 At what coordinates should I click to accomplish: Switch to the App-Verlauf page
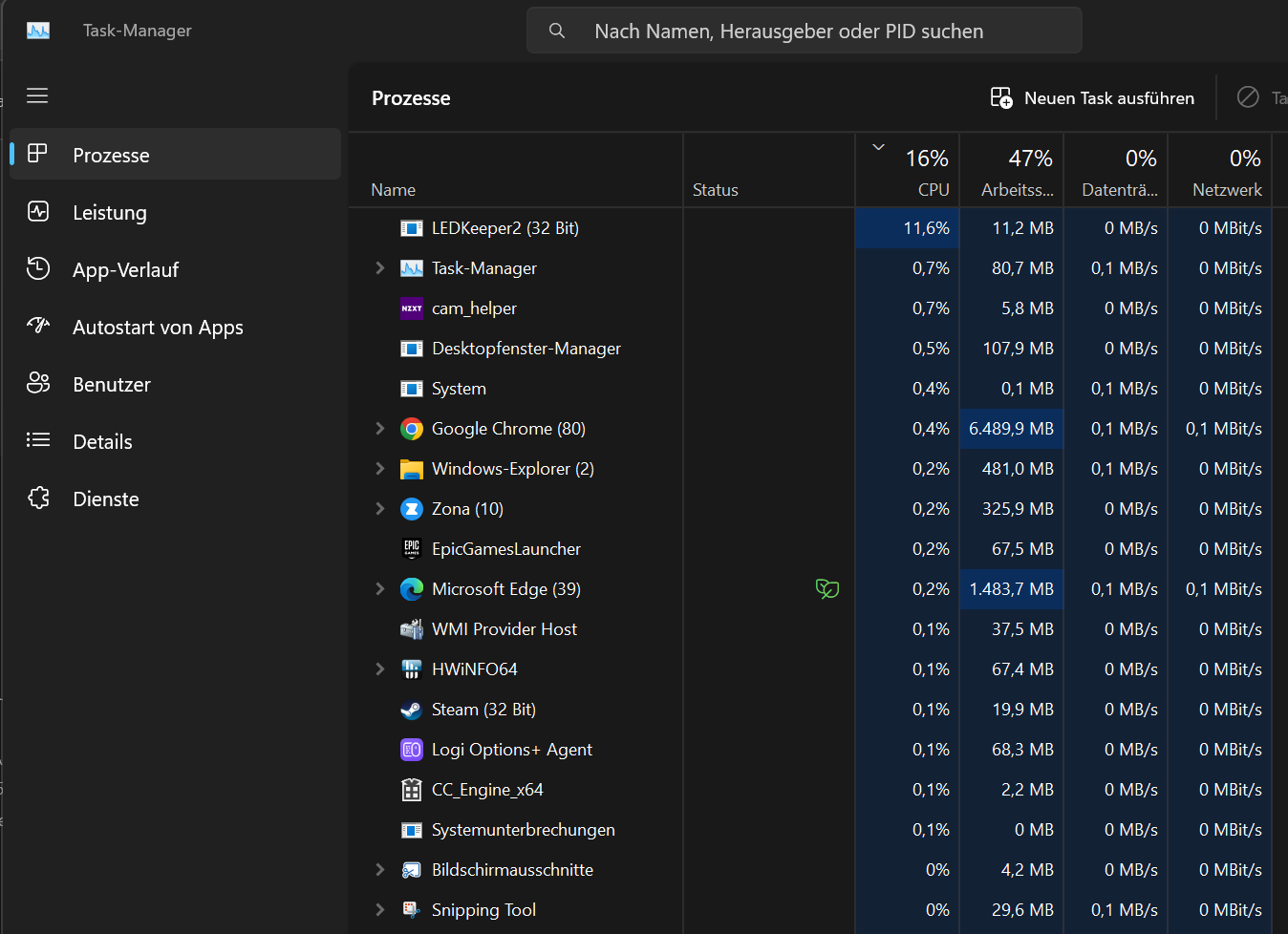click(x=175, y=269)
